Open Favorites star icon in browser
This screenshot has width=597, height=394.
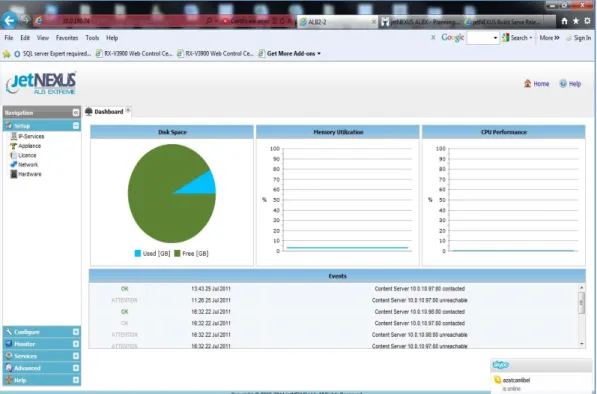pyautogui.click(x=576, y=21)
